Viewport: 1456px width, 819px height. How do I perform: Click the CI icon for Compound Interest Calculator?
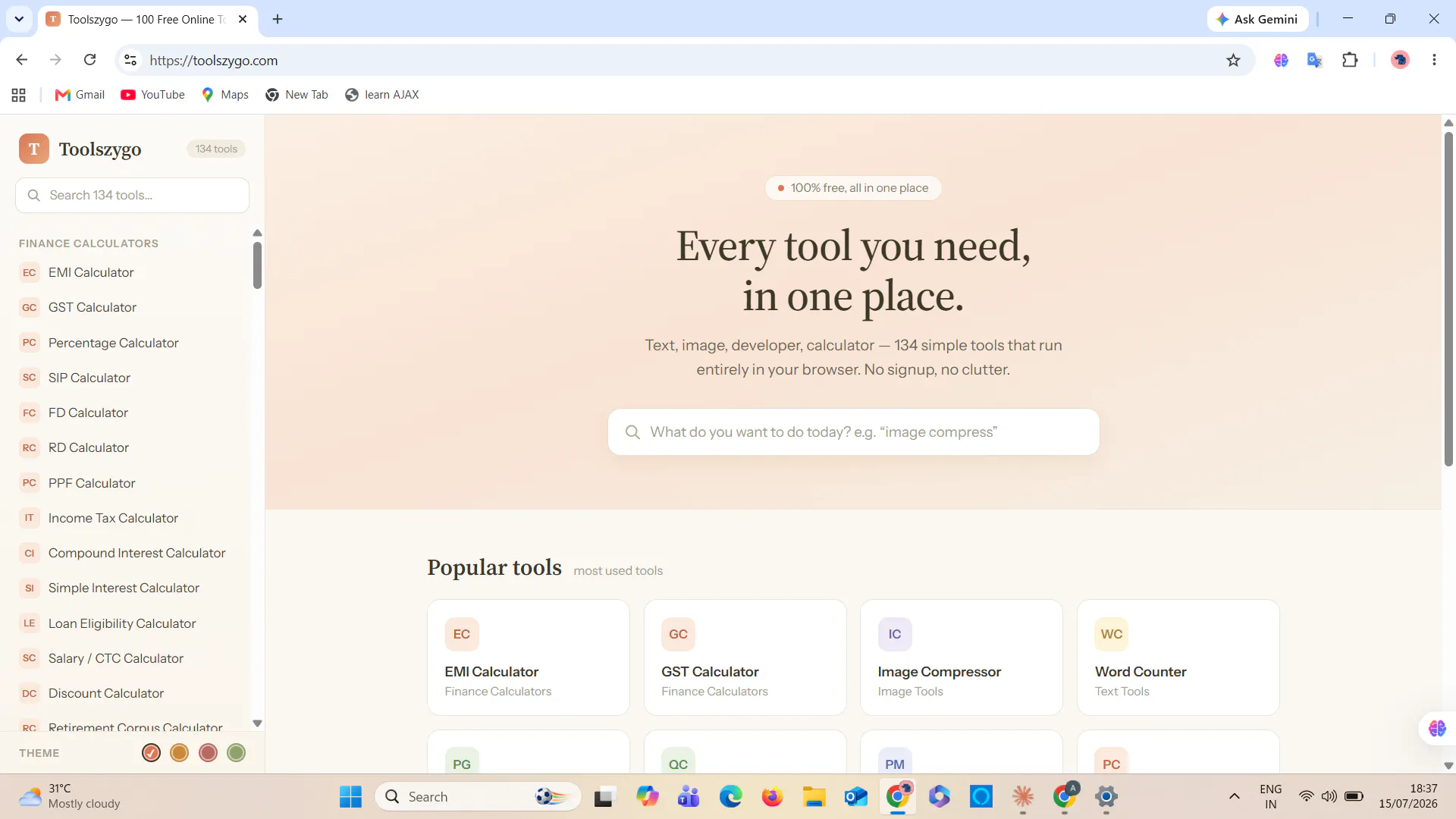click(29, 553)
